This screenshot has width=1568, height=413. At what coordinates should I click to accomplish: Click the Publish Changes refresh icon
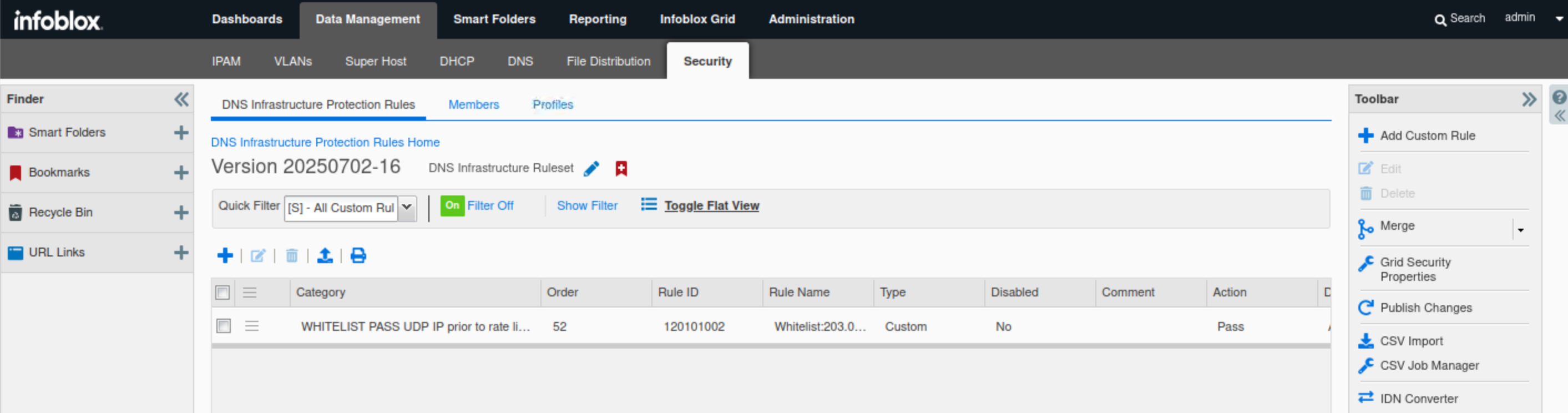coord(1366,308)
